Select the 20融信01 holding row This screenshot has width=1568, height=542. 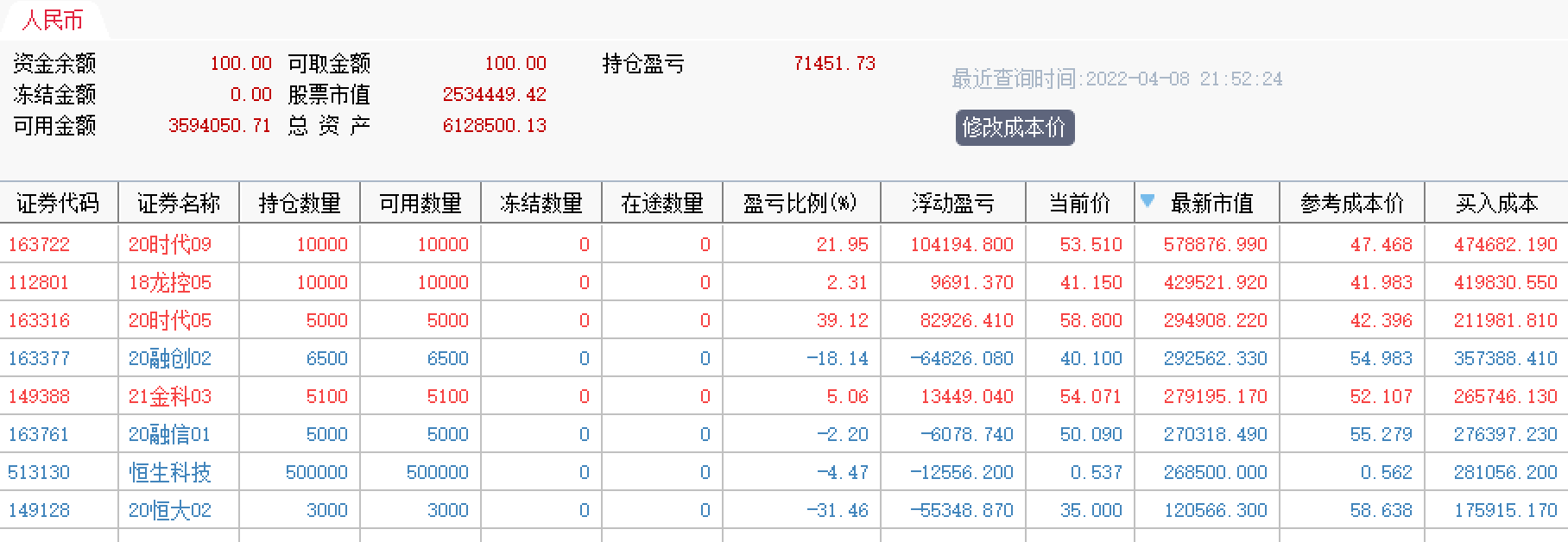(170, 434)
